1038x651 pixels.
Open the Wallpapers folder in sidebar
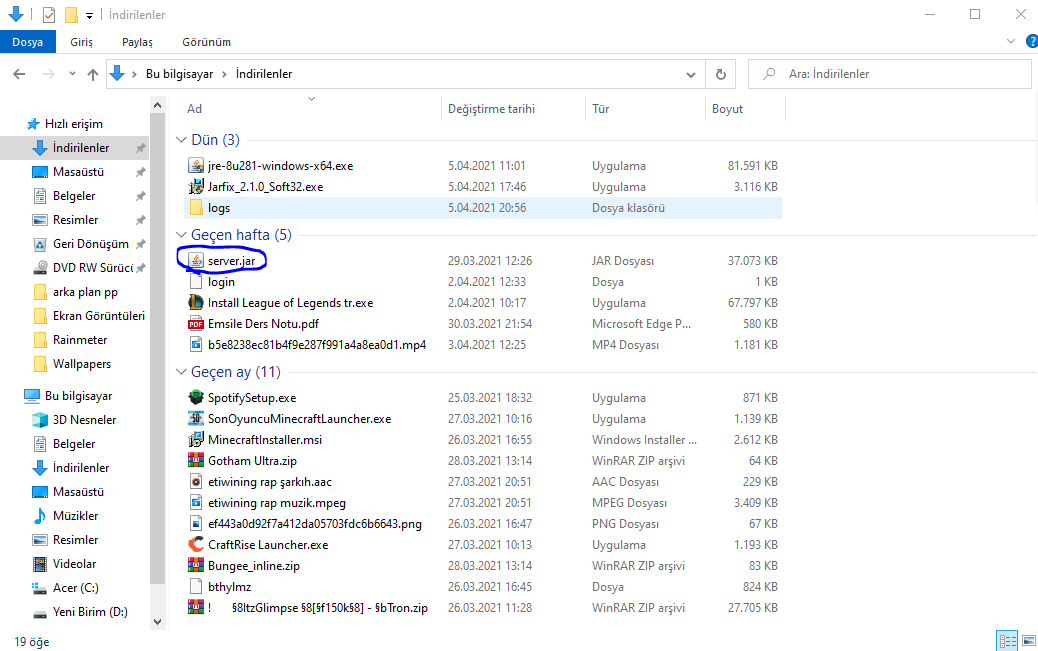[82, 364]
